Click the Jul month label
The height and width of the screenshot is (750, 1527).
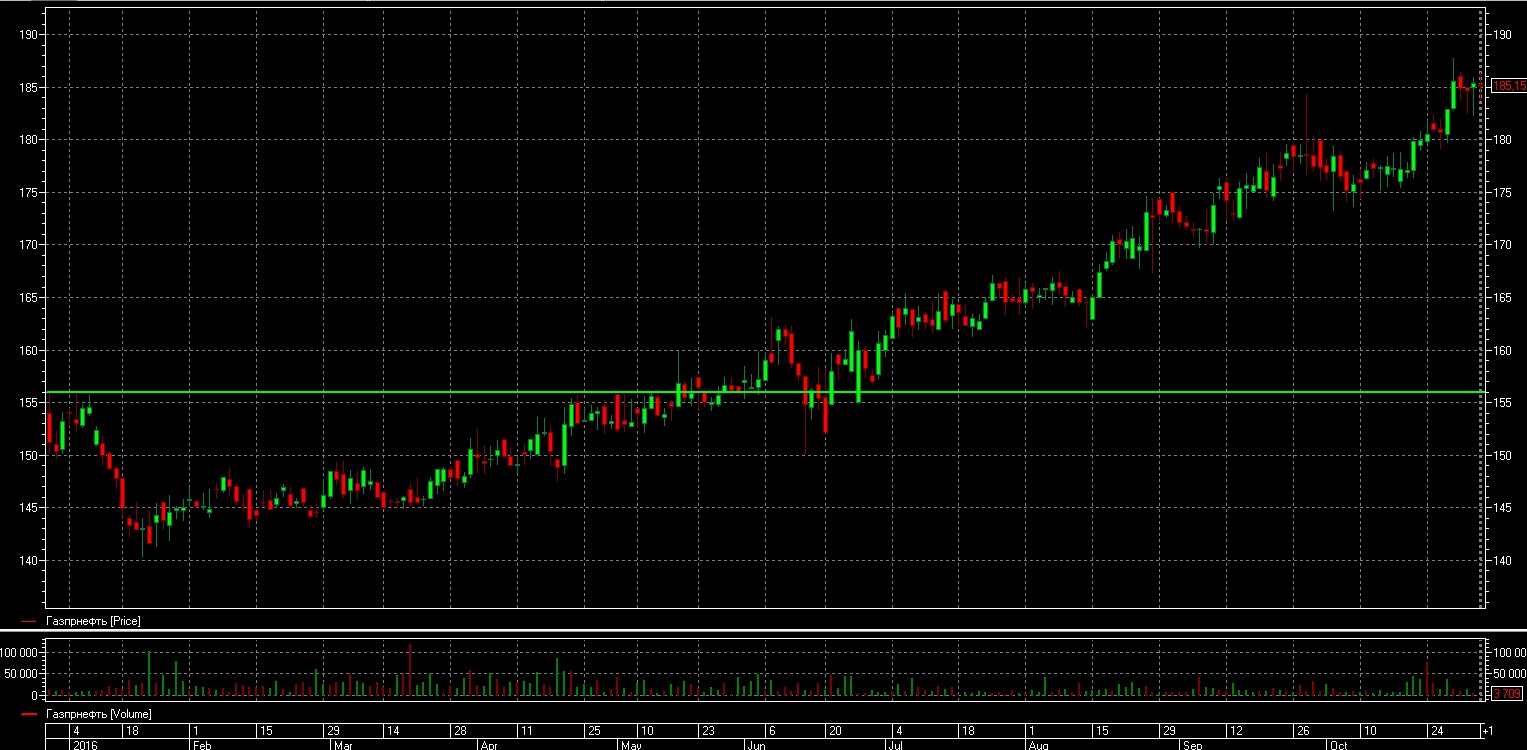point(896,745)
